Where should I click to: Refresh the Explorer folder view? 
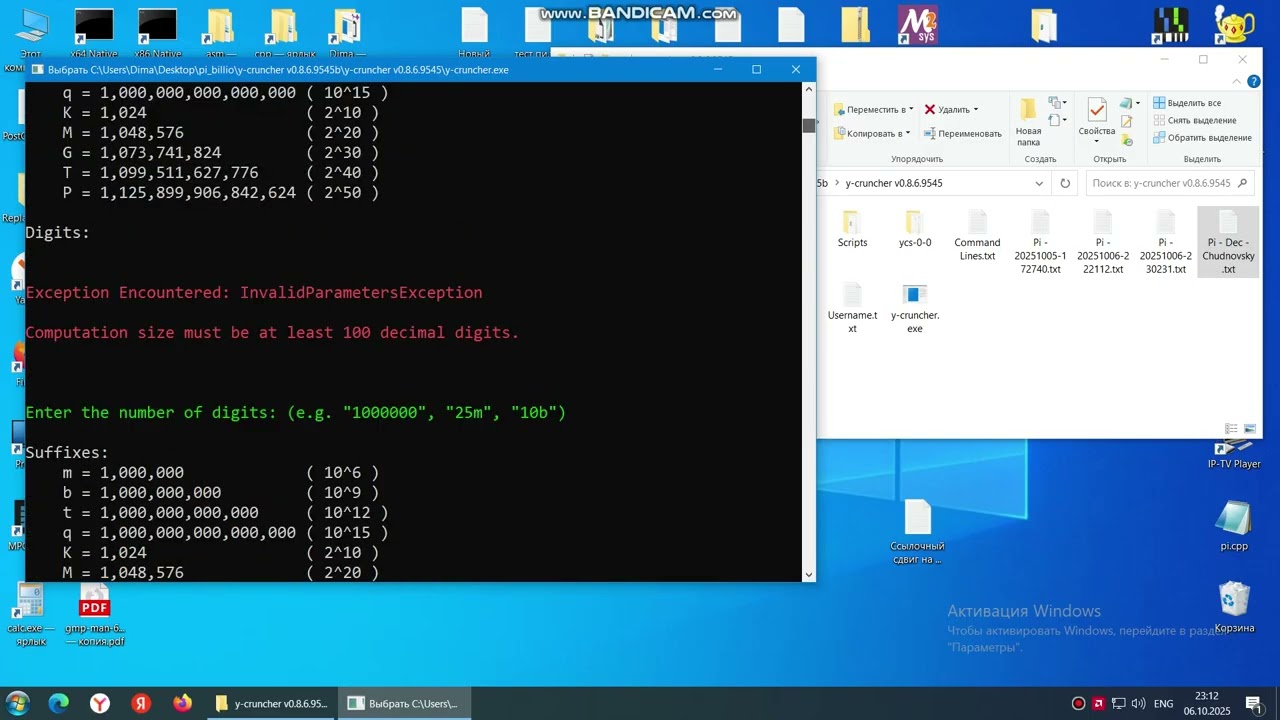pos(1065,184)
